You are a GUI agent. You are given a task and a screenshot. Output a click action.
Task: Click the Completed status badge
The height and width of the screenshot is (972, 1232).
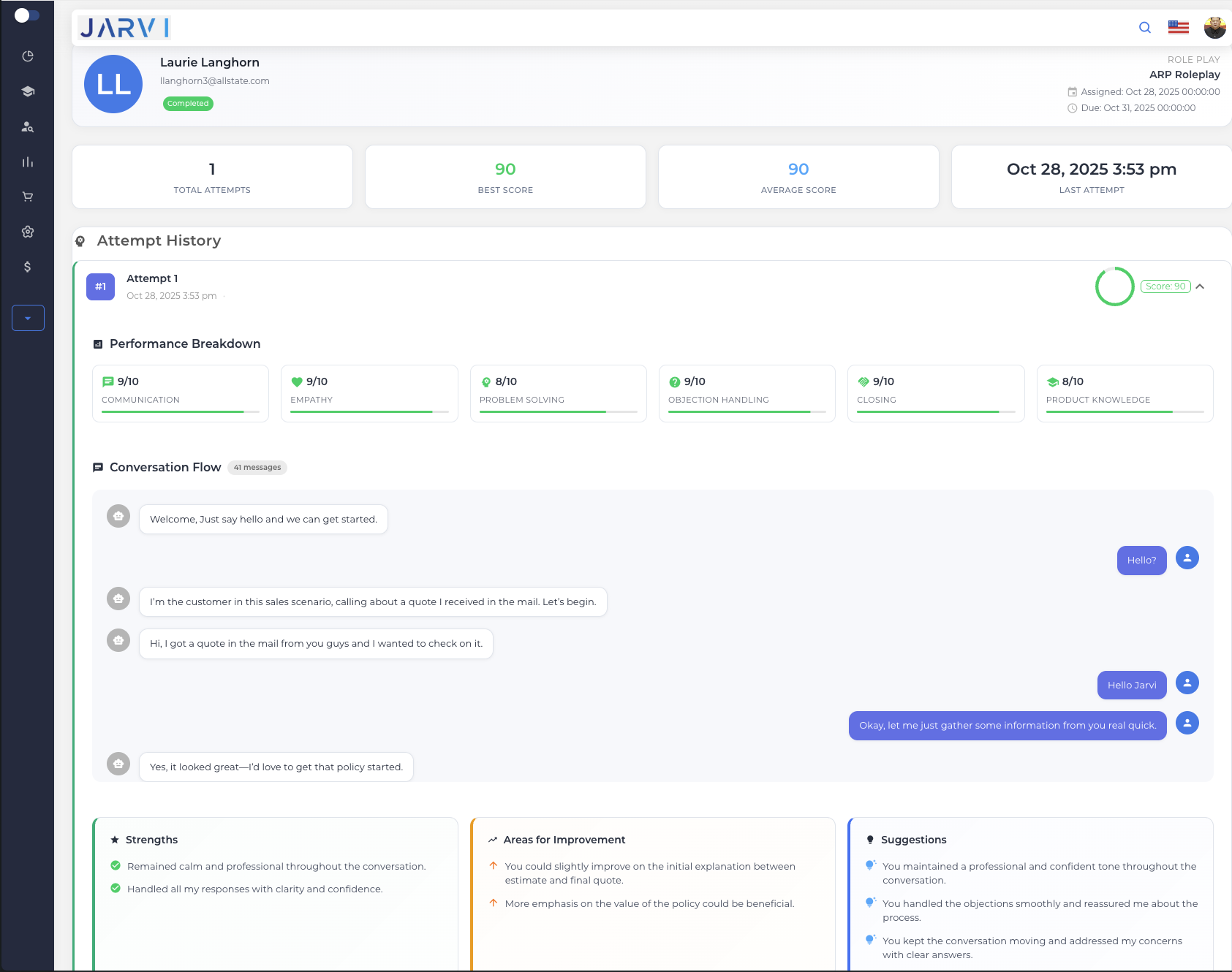click(188, 103)
